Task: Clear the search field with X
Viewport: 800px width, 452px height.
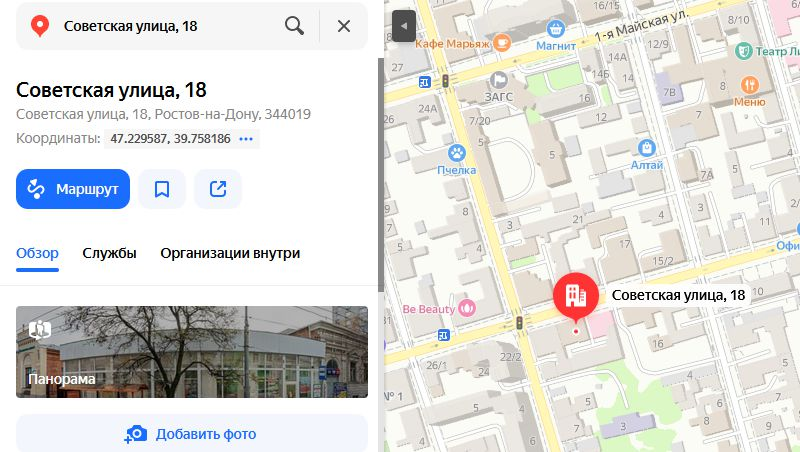Action: (344, 26)
